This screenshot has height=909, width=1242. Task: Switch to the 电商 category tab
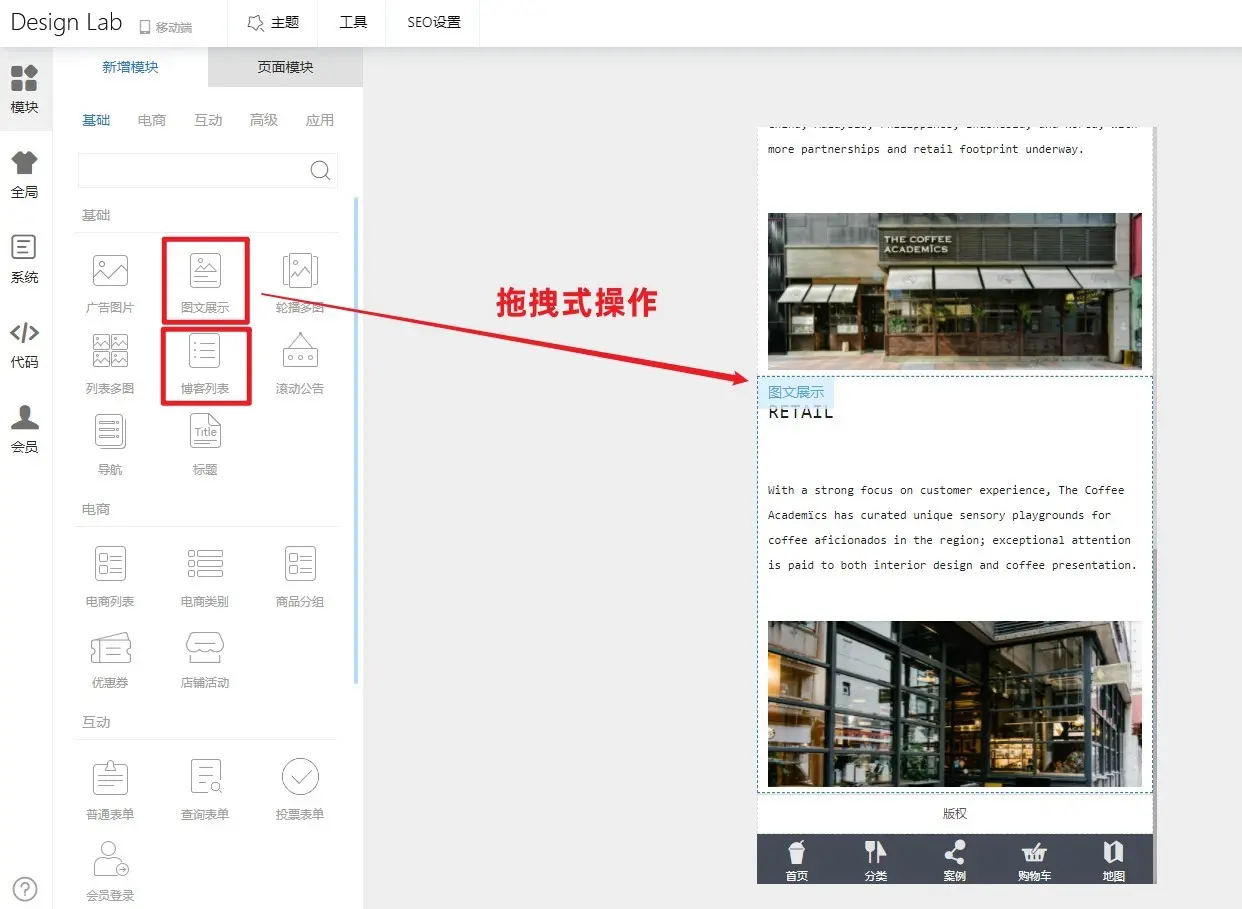(x=152, y=120)
